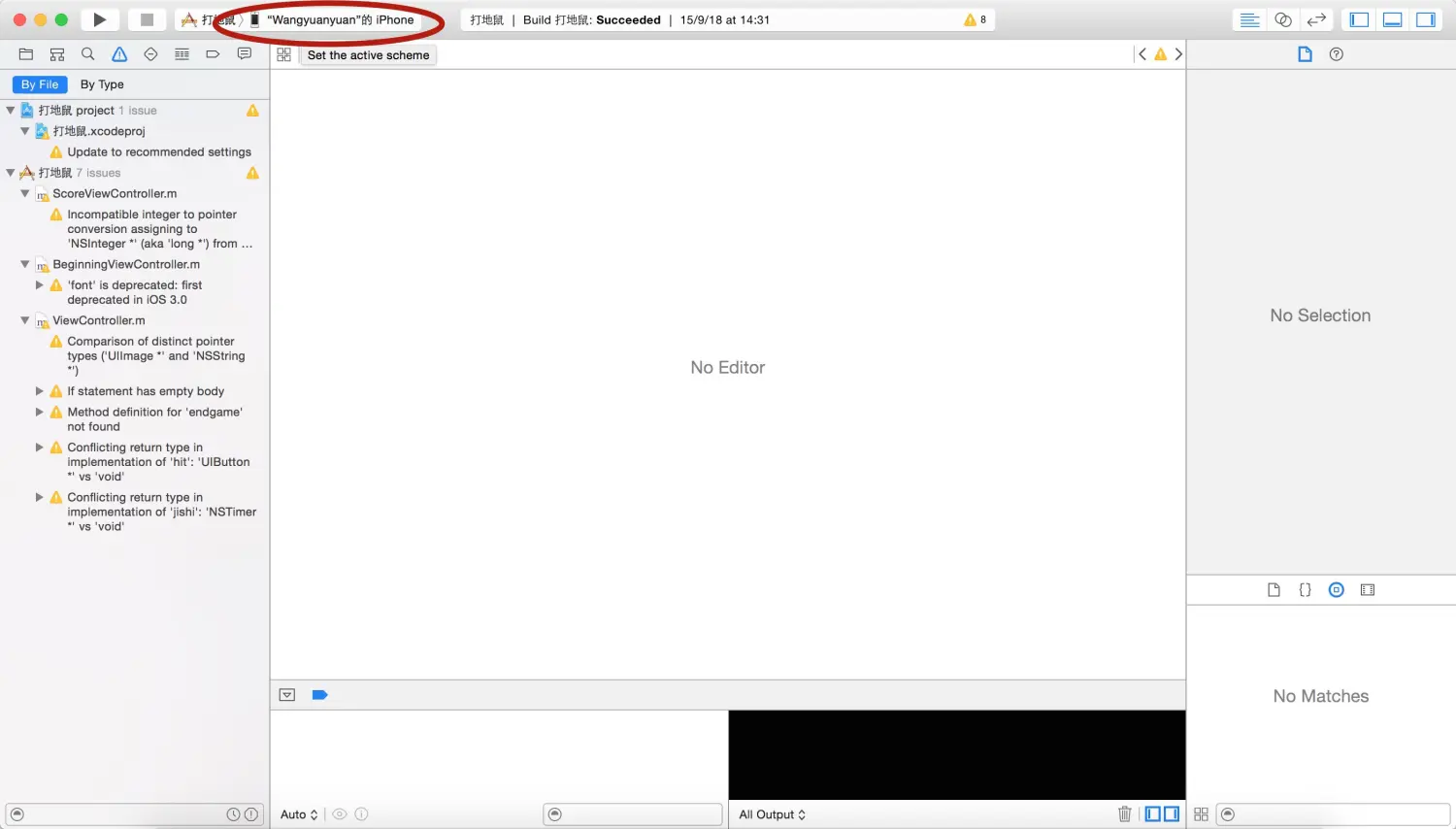Expand the 'hit' conflicting return type warning

(x=39, y=448)
